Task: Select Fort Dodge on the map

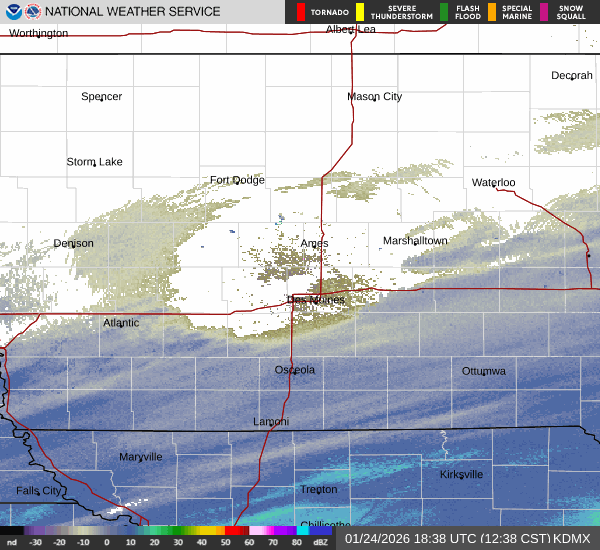Action: 237,180
